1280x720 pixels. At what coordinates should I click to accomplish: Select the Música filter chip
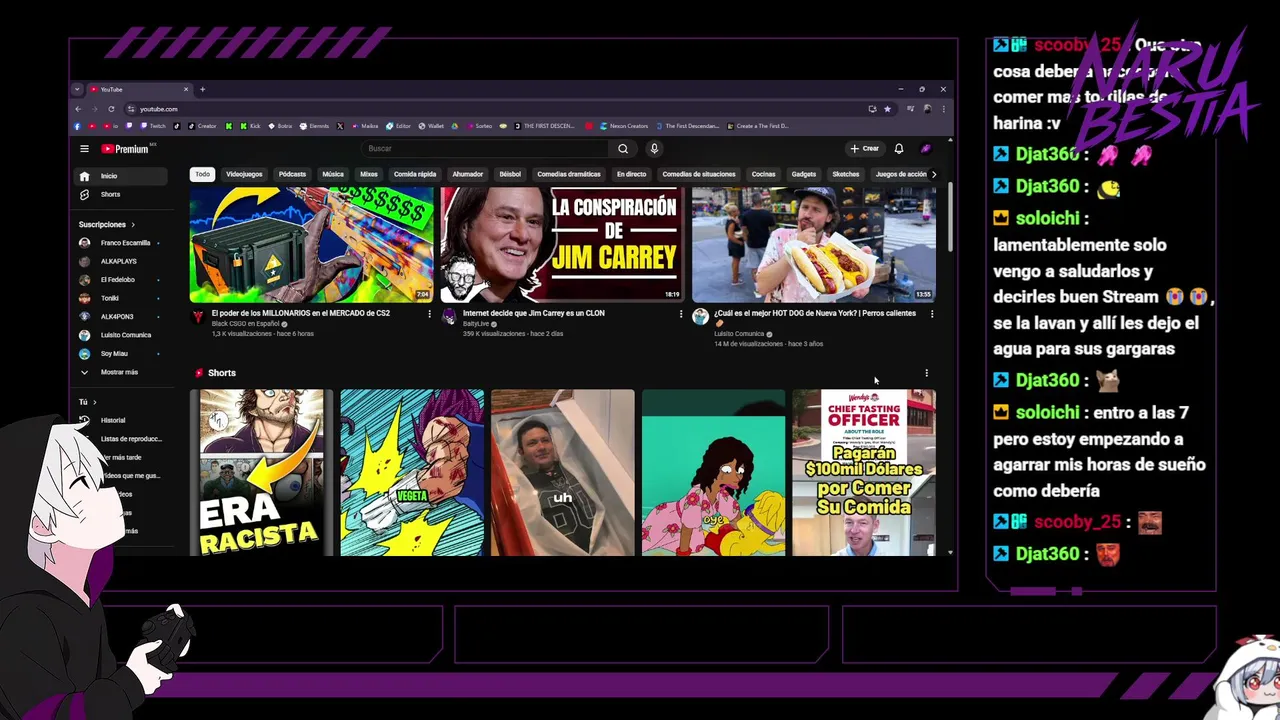(x=333, y=174)
